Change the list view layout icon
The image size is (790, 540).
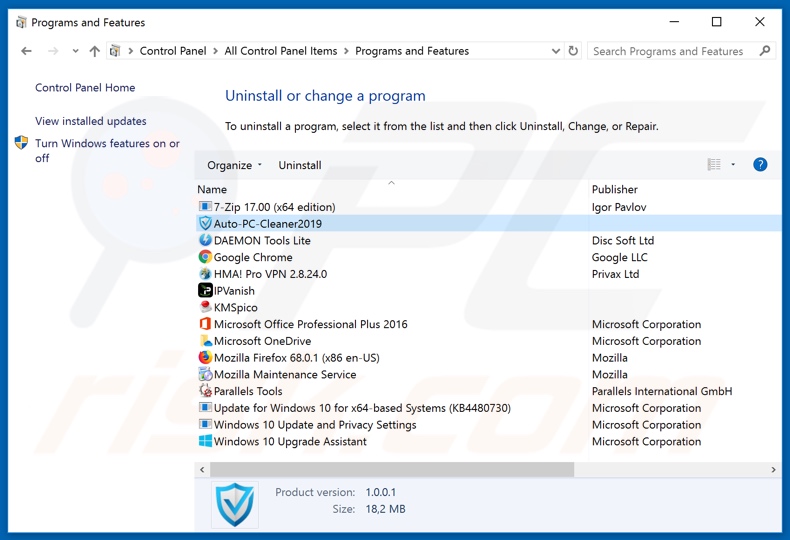click(x=714, y=164)
